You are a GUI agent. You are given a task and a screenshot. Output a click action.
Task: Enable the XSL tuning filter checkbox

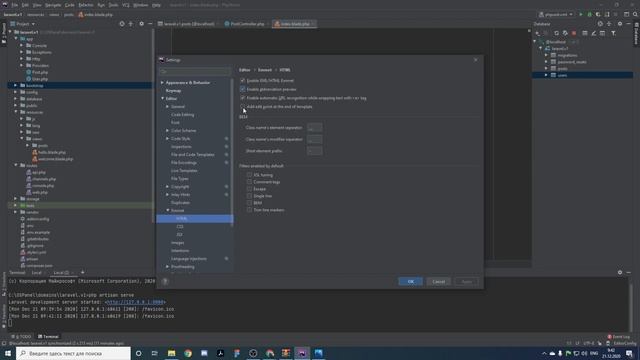[249, 175]
